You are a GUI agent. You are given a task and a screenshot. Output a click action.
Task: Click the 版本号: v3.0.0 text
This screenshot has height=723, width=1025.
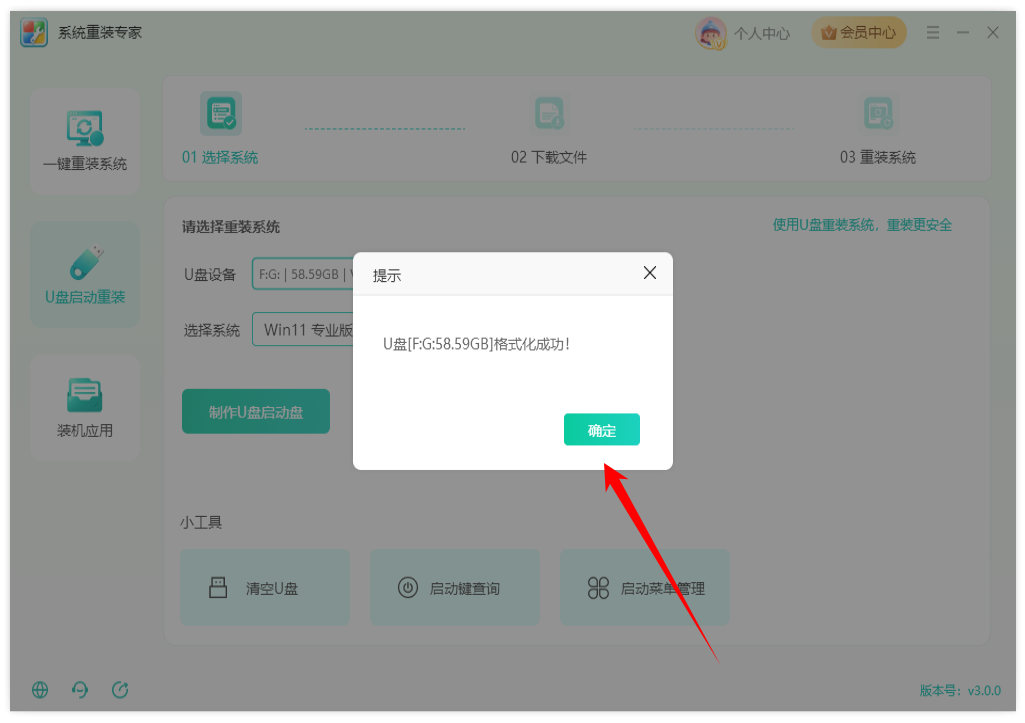point(960,690)
